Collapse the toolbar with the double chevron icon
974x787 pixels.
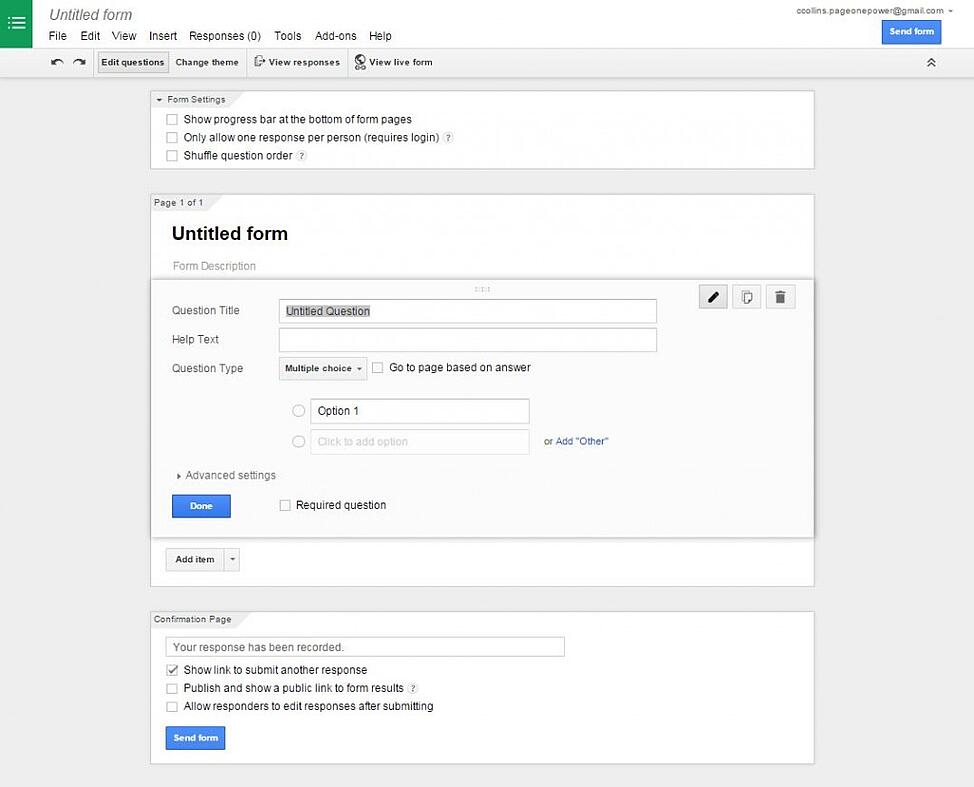point(931,61)
